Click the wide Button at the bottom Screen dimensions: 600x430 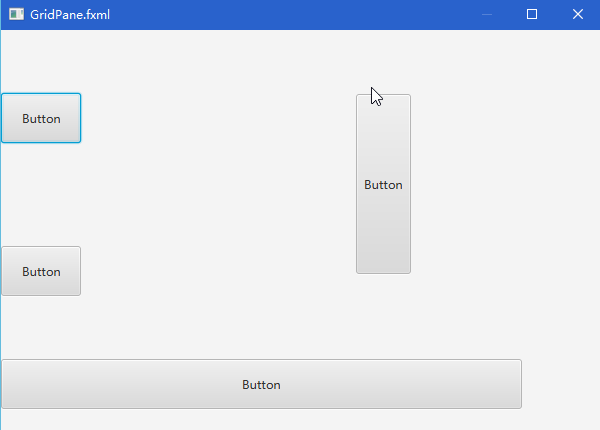click(261, 384)
